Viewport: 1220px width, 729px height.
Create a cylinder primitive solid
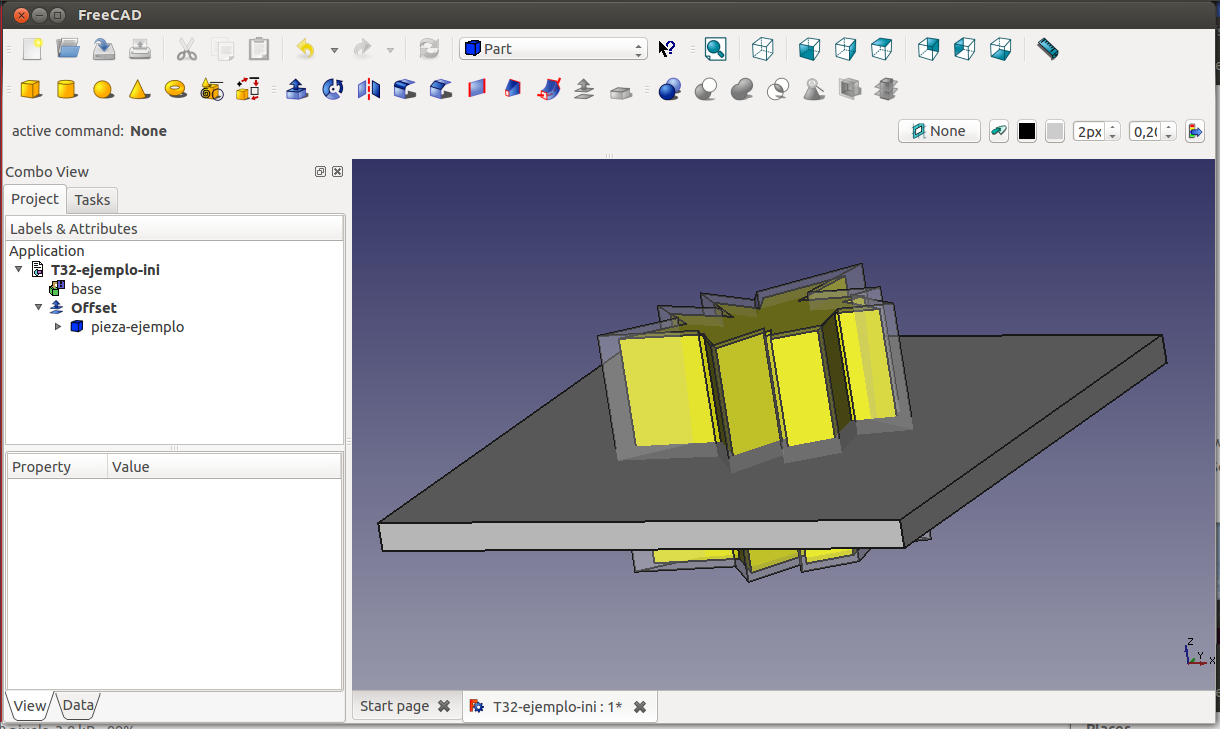tap(67, 90)
